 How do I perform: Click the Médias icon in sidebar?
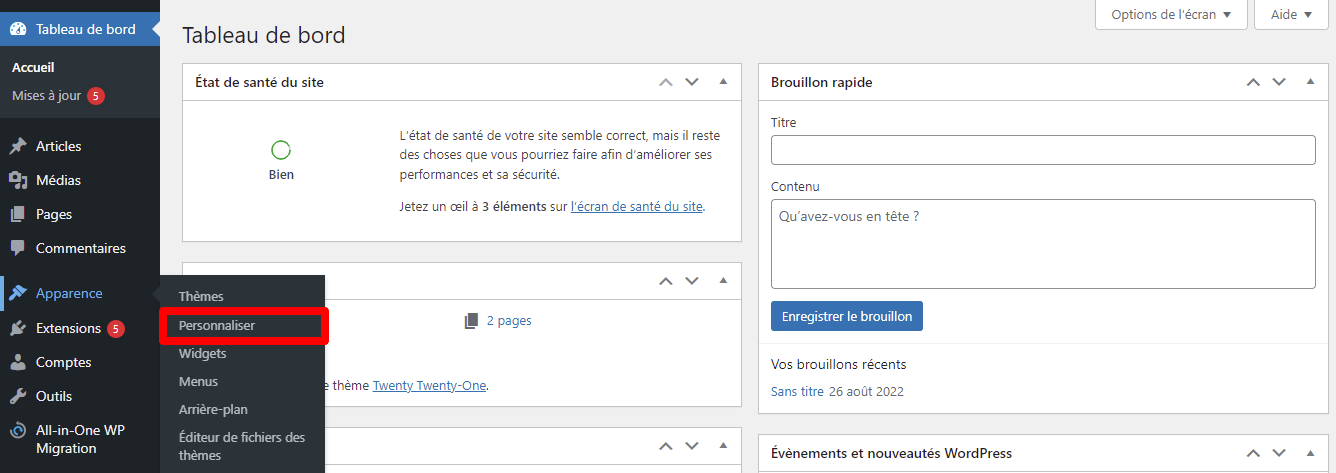[18, 180]
